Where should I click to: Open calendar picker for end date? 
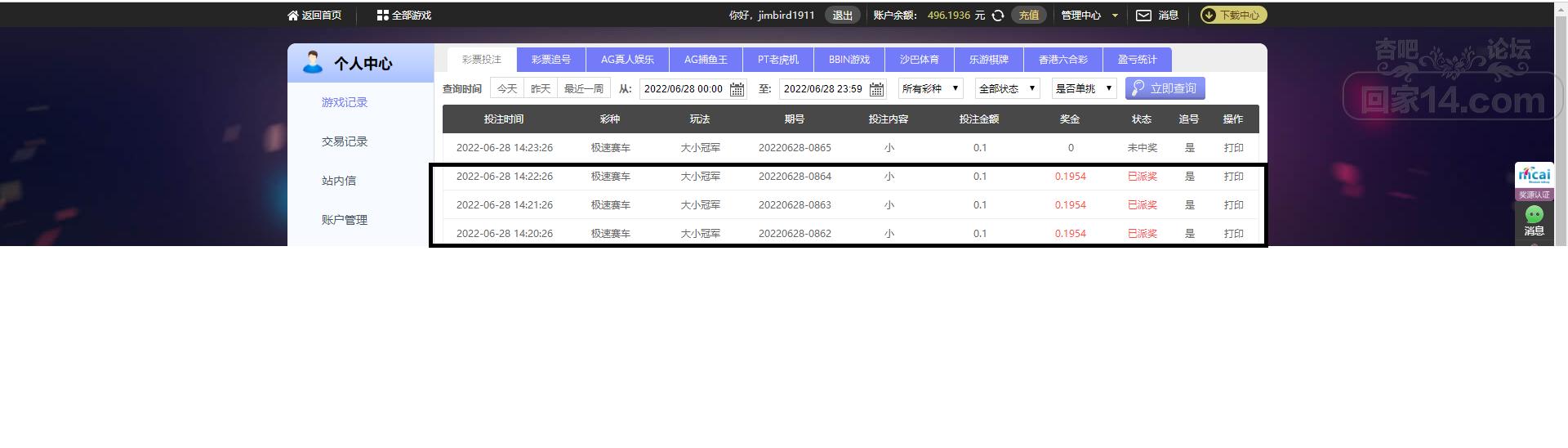point(876,89)
